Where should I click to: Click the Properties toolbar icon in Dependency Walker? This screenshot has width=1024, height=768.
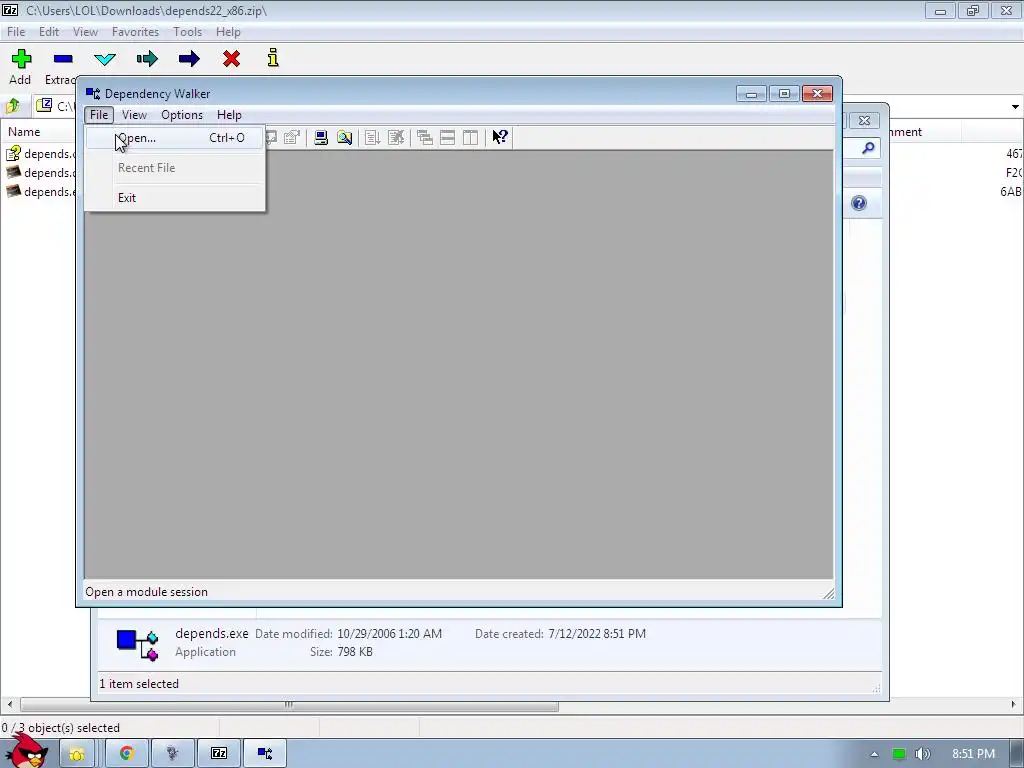click(x=292, y=137)
